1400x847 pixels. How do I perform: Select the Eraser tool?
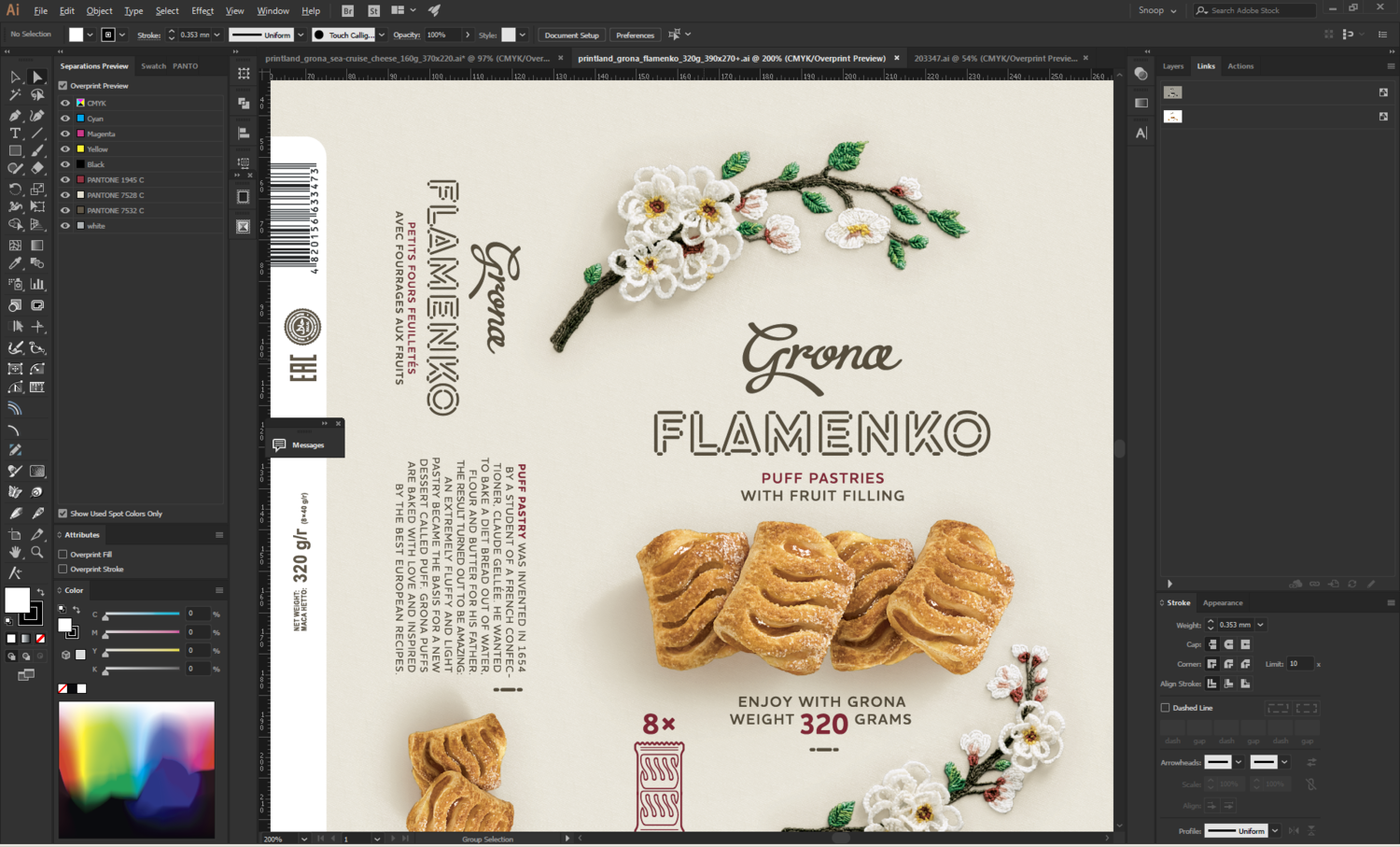[x=37, y=169]
